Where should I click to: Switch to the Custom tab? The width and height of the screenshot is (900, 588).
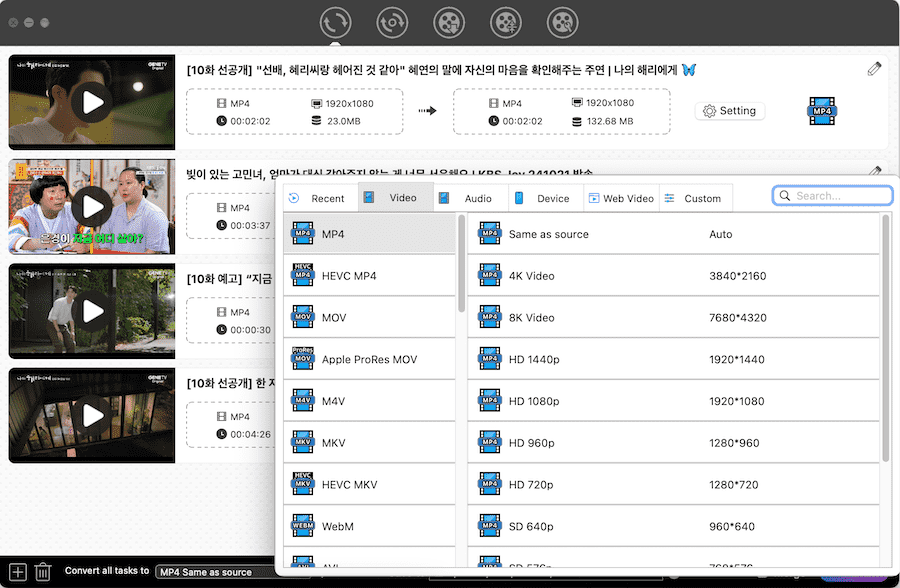click(x=696, y=198)
